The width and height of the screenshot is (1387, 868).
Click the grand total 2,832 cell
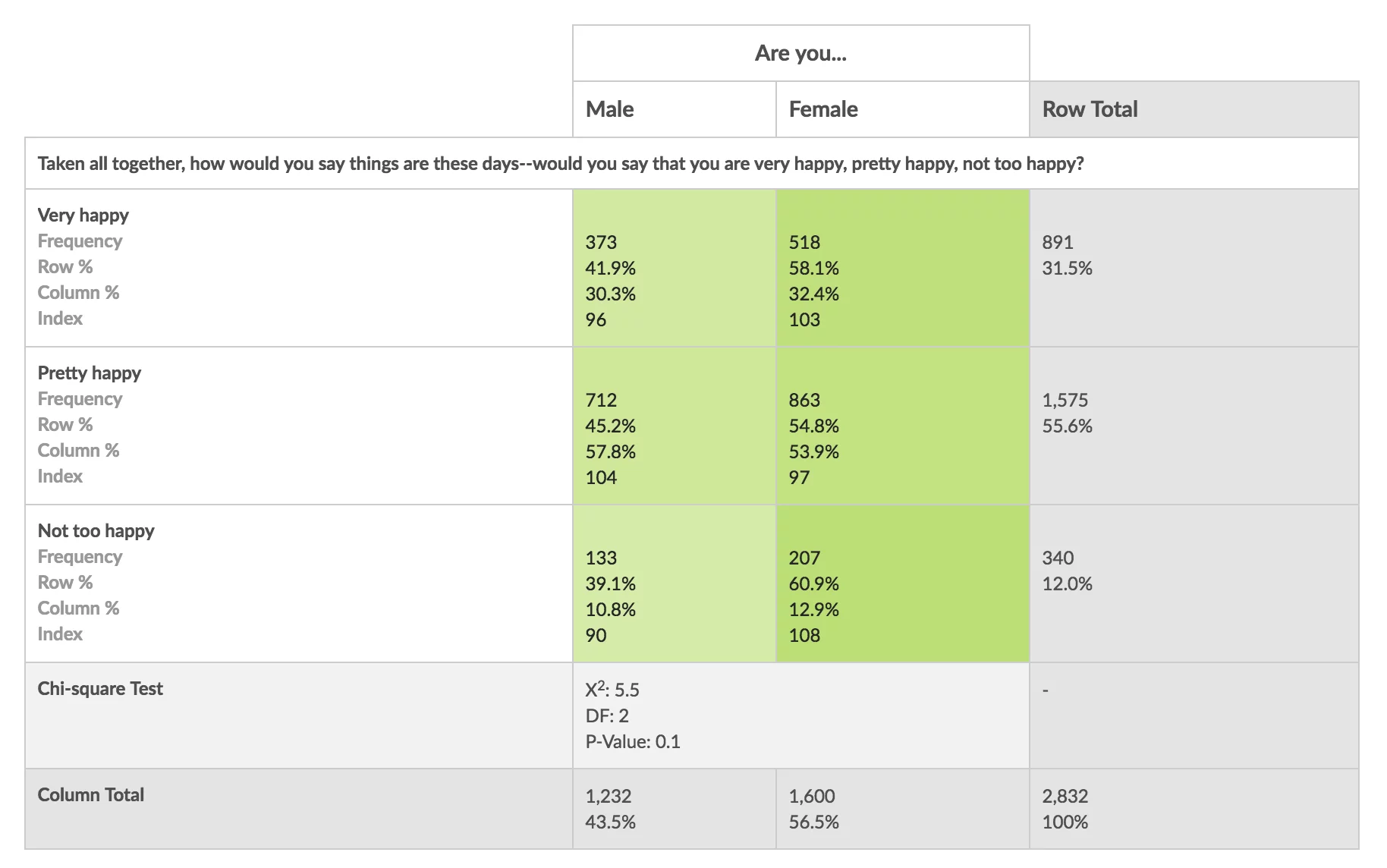coord(1065,797)
